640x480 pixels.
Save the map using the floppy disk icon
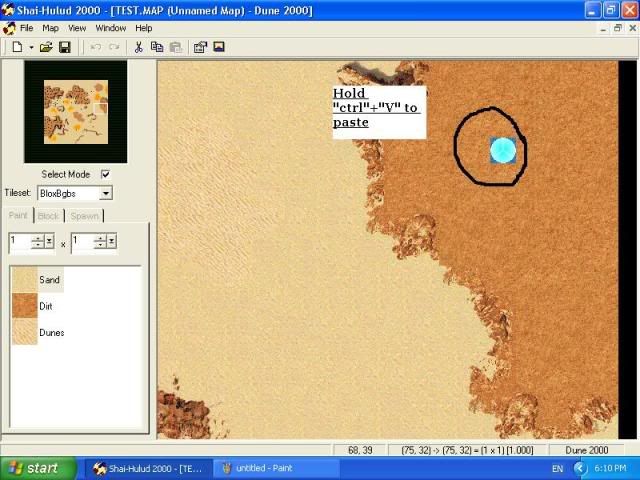(x=65, y=47)
